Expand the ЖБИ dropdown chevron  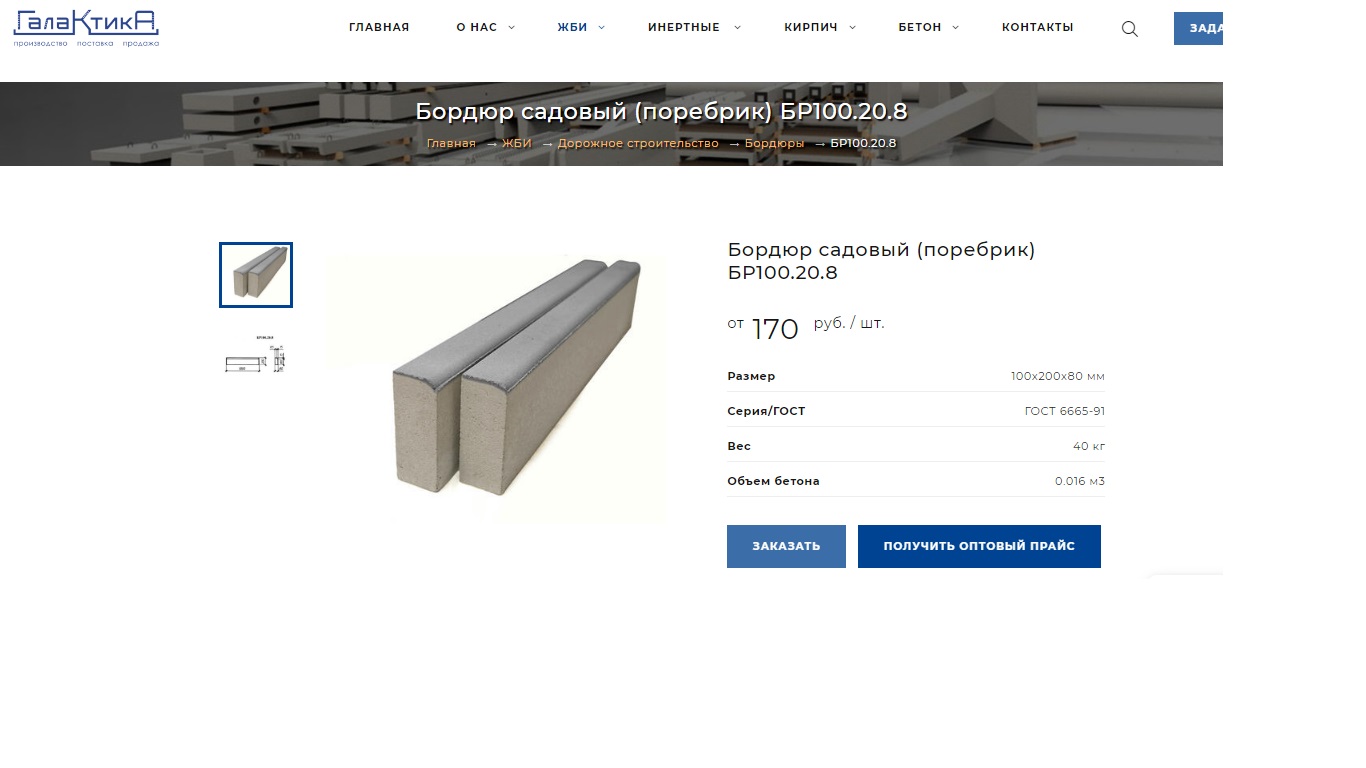tap(602, 28)
